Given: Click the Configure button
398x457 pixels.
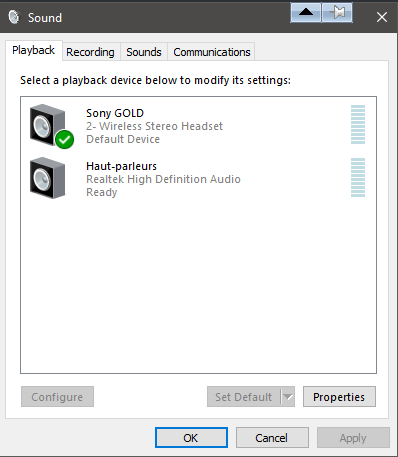Looking at the screenshot, I should pyautogui.click(x=57, y=397).
